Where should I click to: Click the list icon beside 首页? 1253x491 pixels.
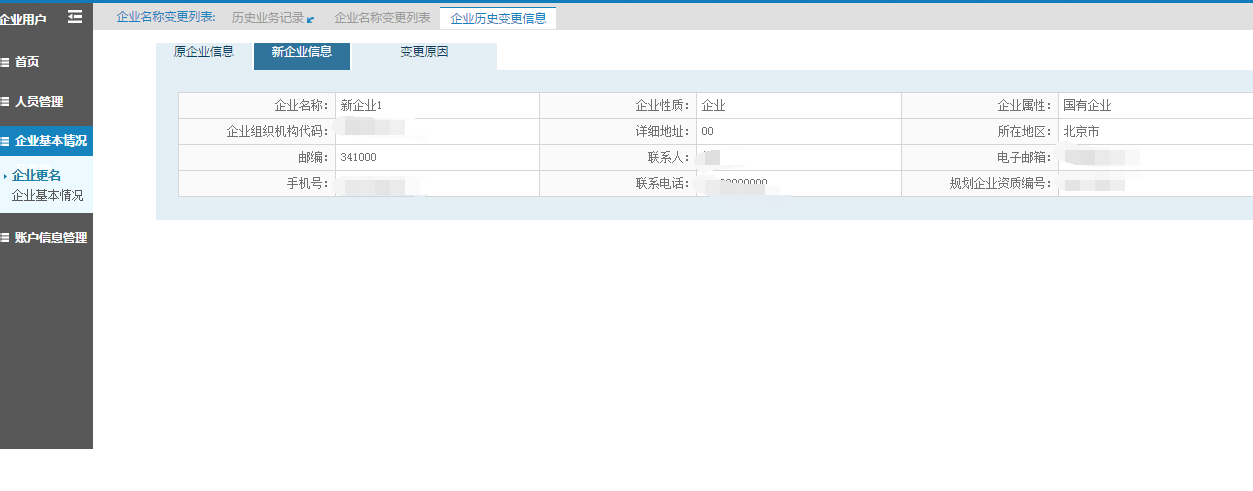[5, 62]
